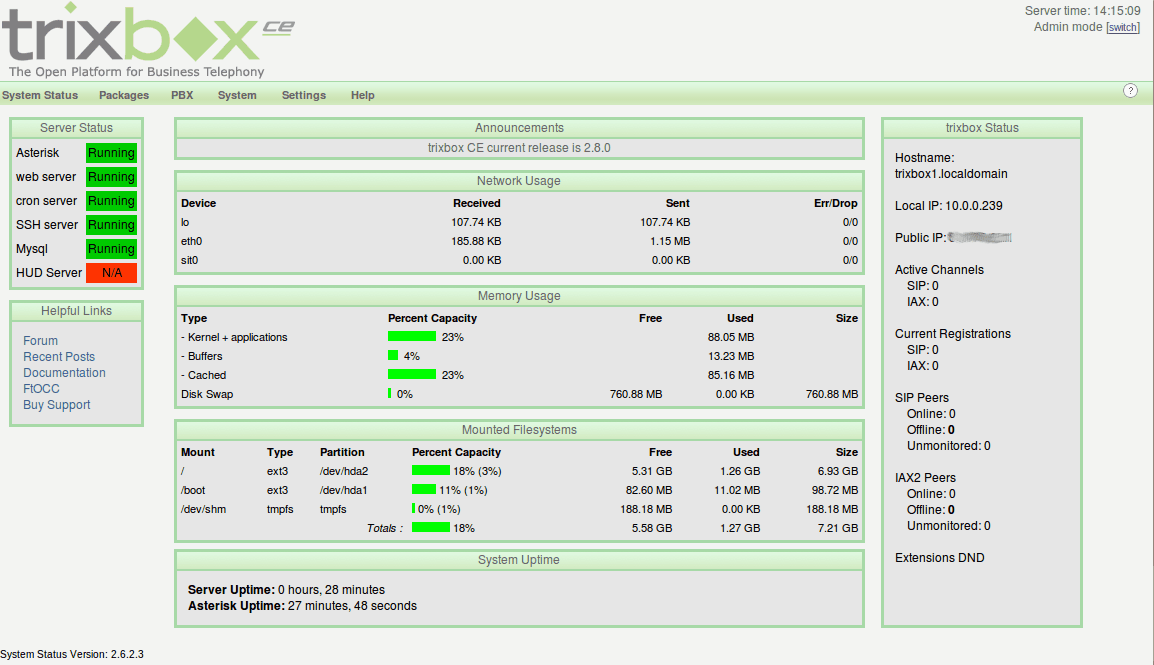
Task: Click the SSH server Running status badge
Action: coord(111,224)
